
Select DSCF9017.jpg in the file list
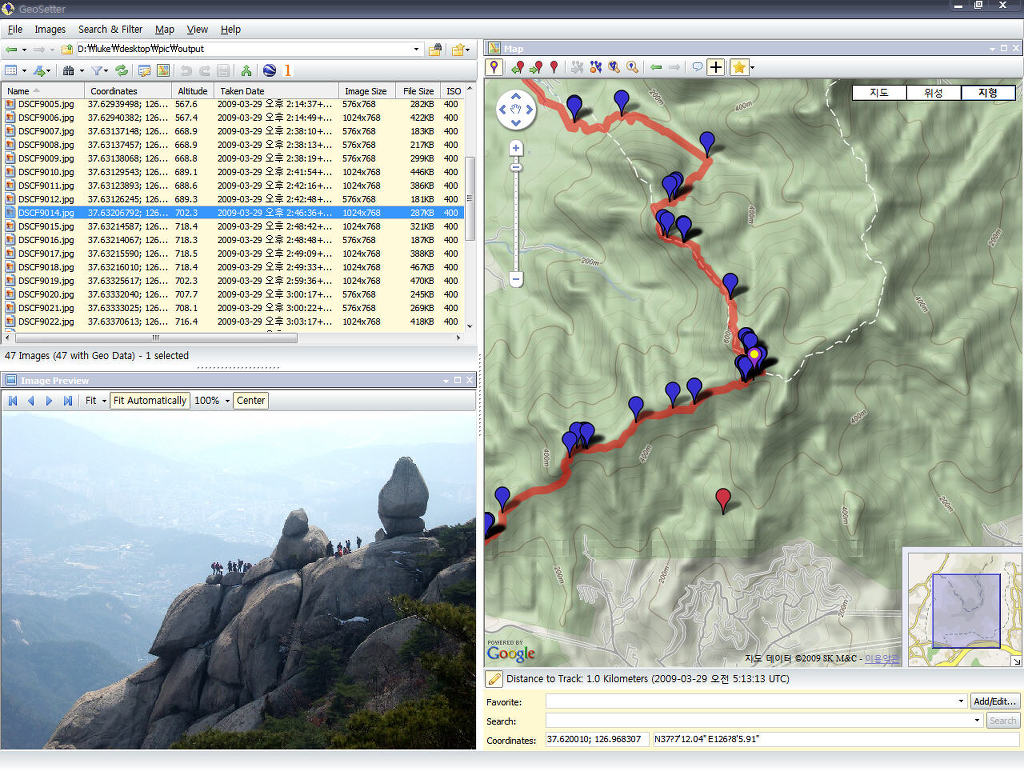[x=40, y=254]
